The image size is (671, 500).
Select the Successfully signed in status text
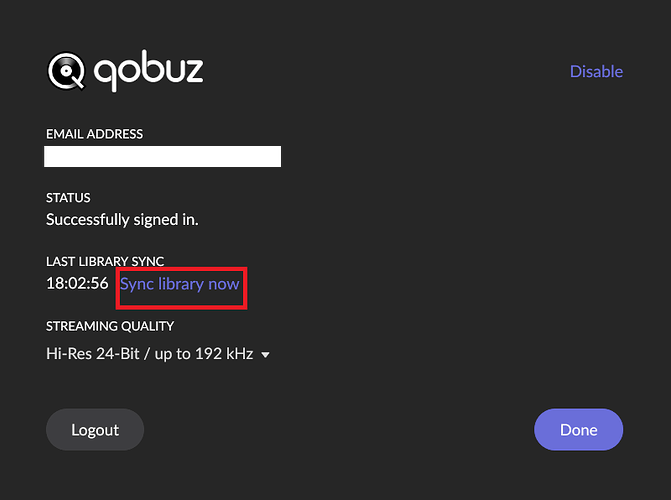(129, 219)
